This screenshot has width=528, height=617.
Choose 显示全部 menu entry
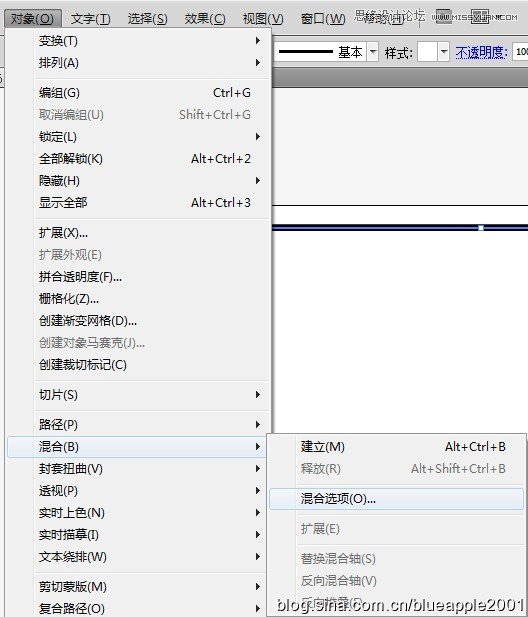coord(151,203)
